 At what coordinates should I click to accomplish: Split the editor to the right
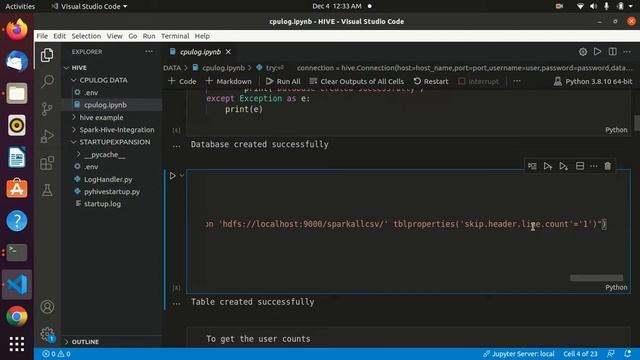(612, 52)
